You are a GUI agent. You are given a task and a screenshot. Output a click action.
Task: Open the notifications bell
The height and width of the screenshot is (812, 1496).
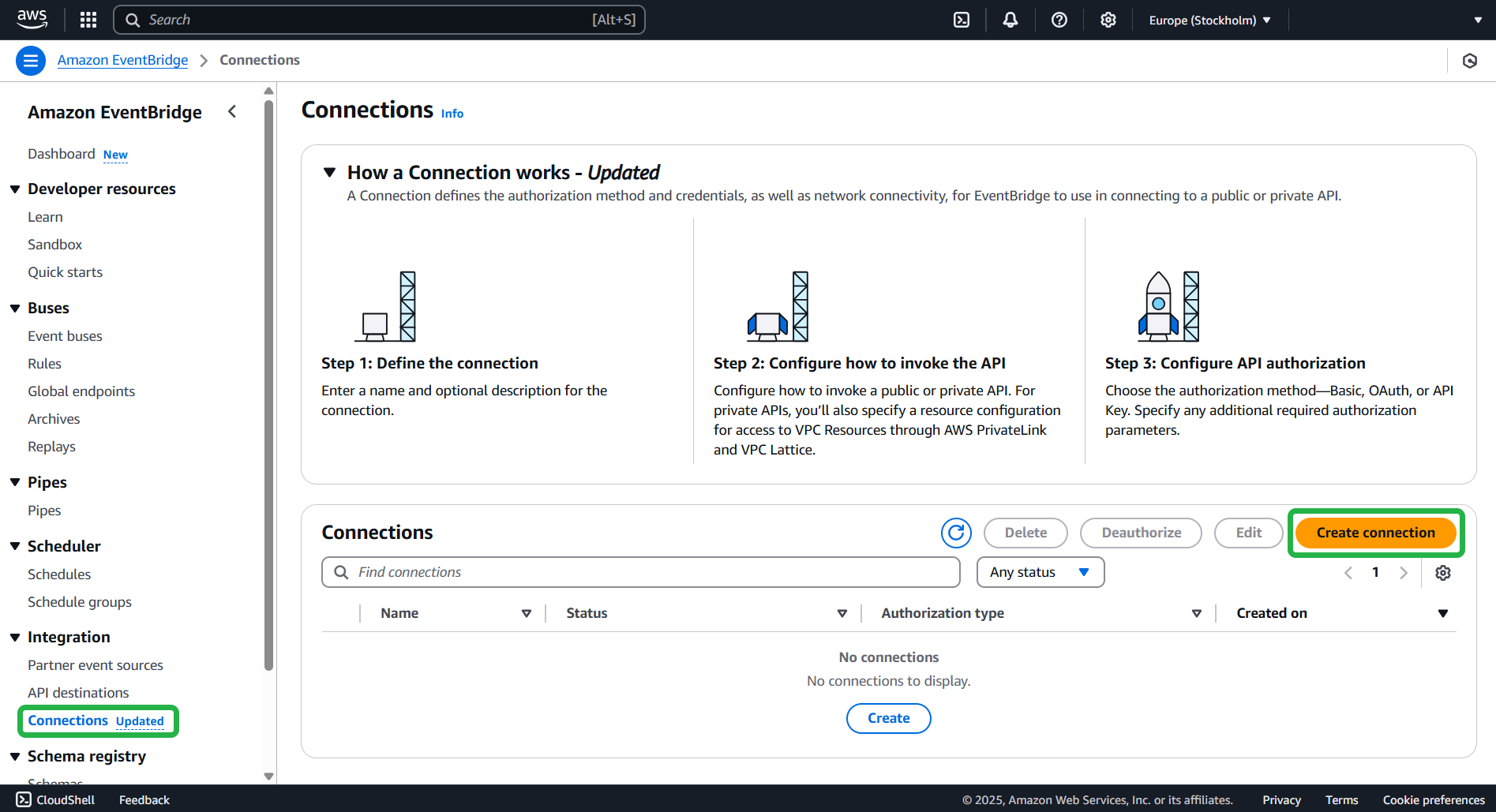click(1010, 20)
